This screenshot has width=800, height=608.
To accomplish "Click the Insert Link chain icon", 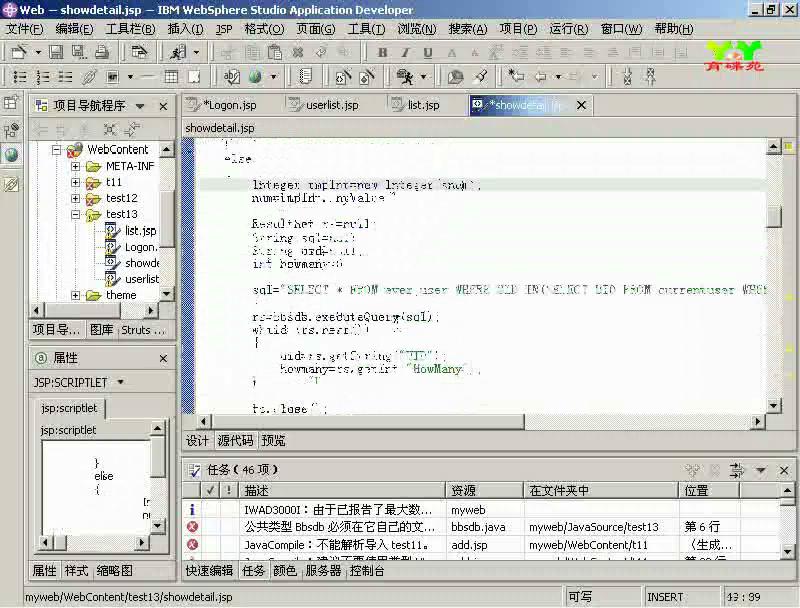I will 89,77.
